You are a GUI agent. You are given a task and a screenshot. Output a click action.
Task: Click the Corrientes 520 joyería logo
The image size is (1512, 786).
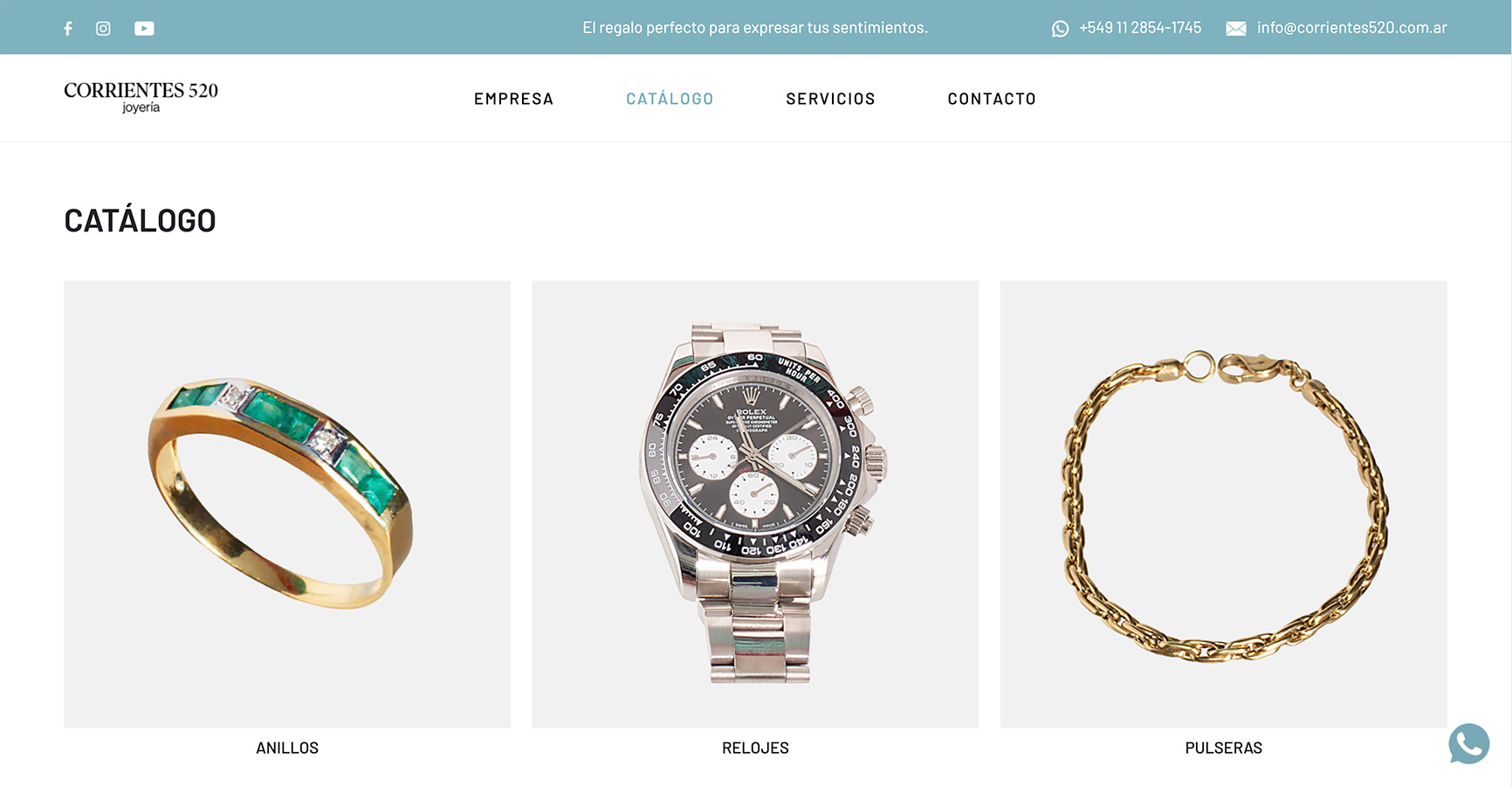pyautogui.click(x=141, y=97)
